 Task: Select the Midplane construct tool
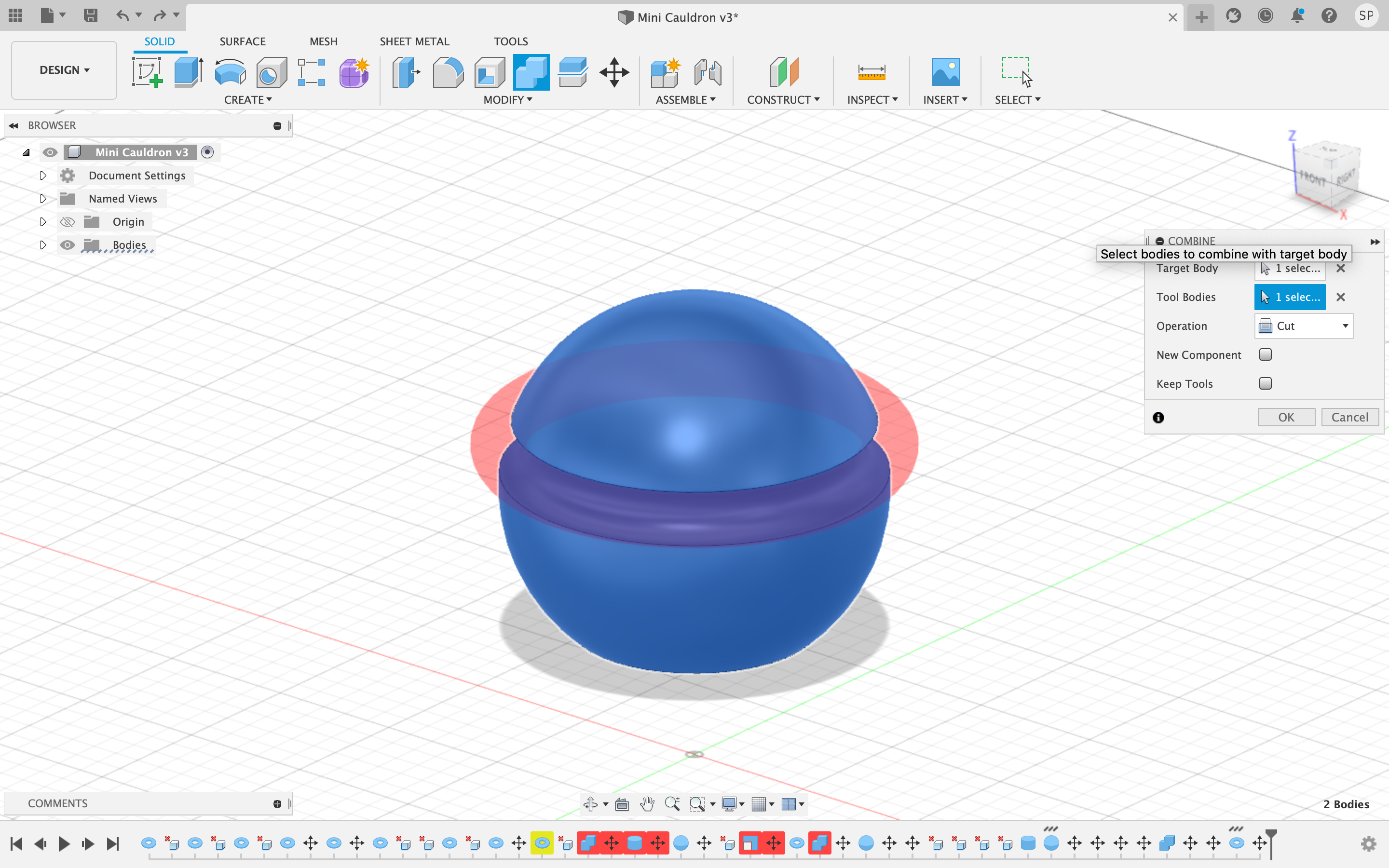coord(783,72)
